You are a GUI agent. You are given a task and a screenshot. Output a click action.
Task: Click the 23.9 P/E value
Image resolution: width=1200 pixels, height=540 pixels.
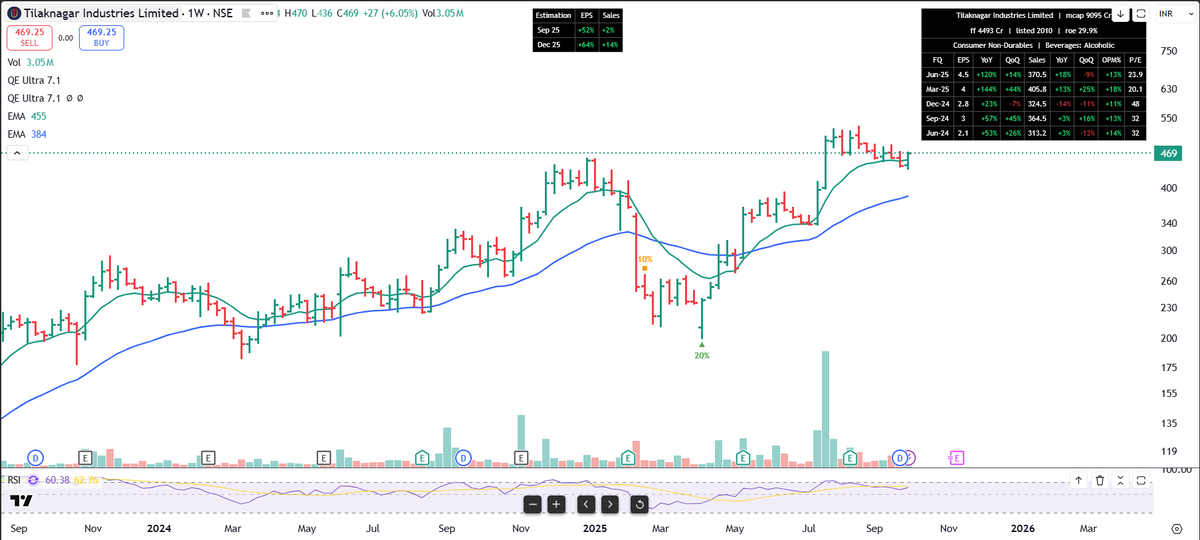(1134, 74)
